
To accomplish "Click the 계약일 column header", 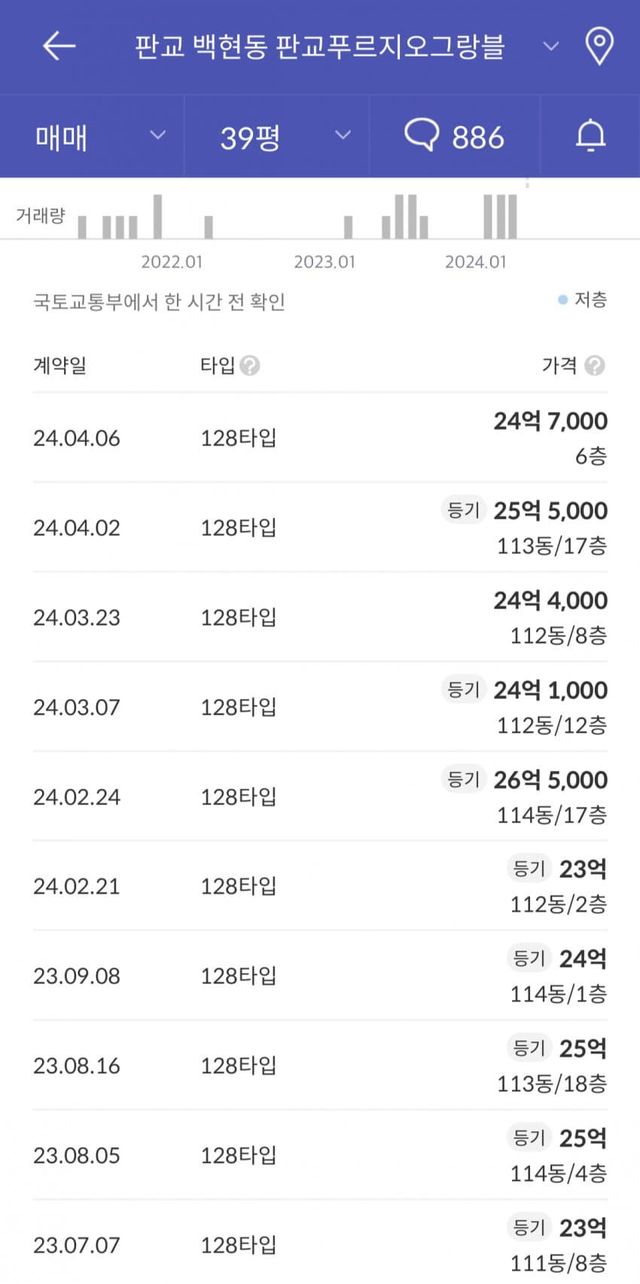I will pyautogui.click(x=58, y=366).
